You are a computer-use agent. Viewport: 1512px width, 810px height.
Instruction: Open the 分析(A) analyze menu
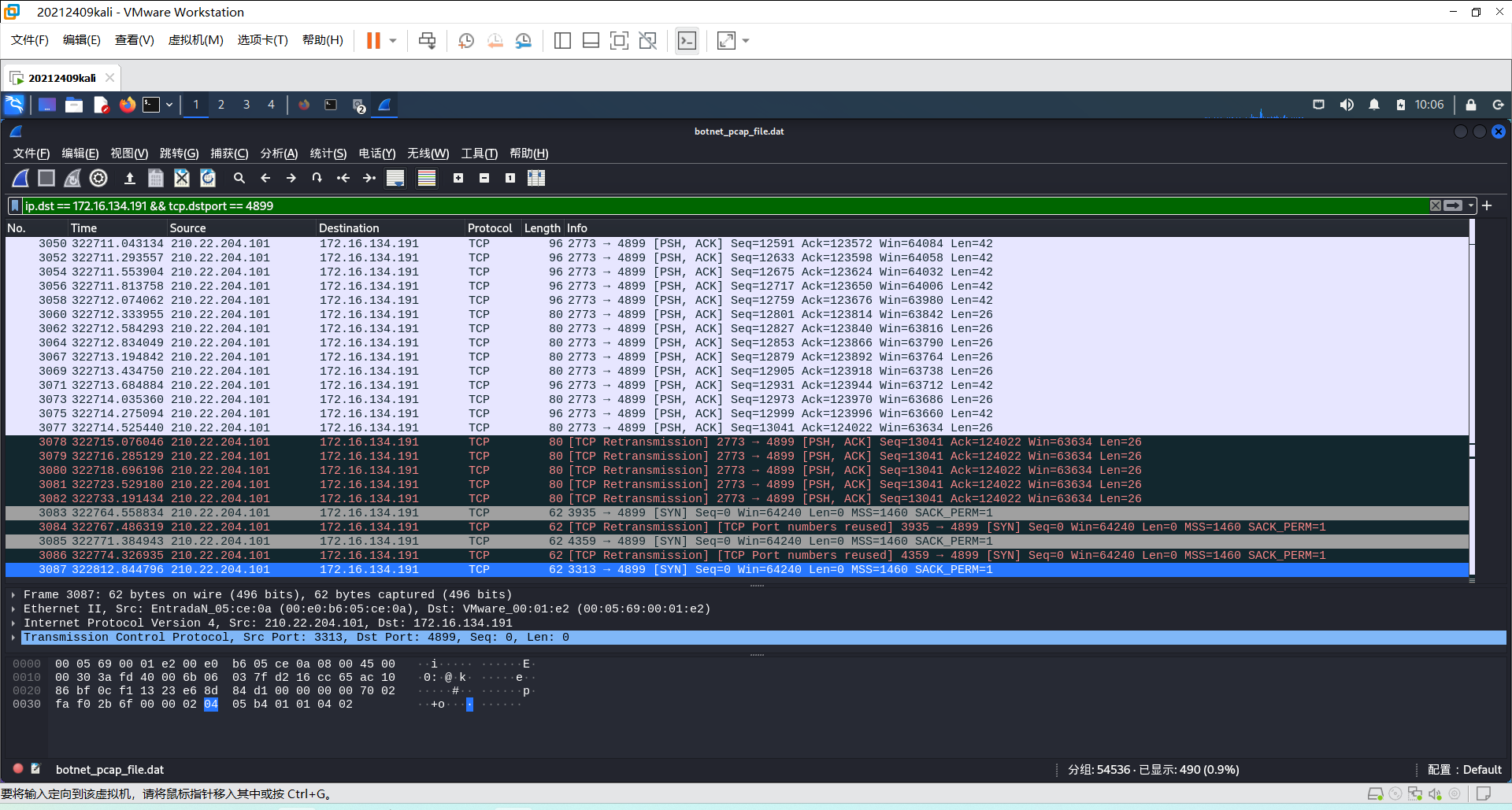pos(279,153)
